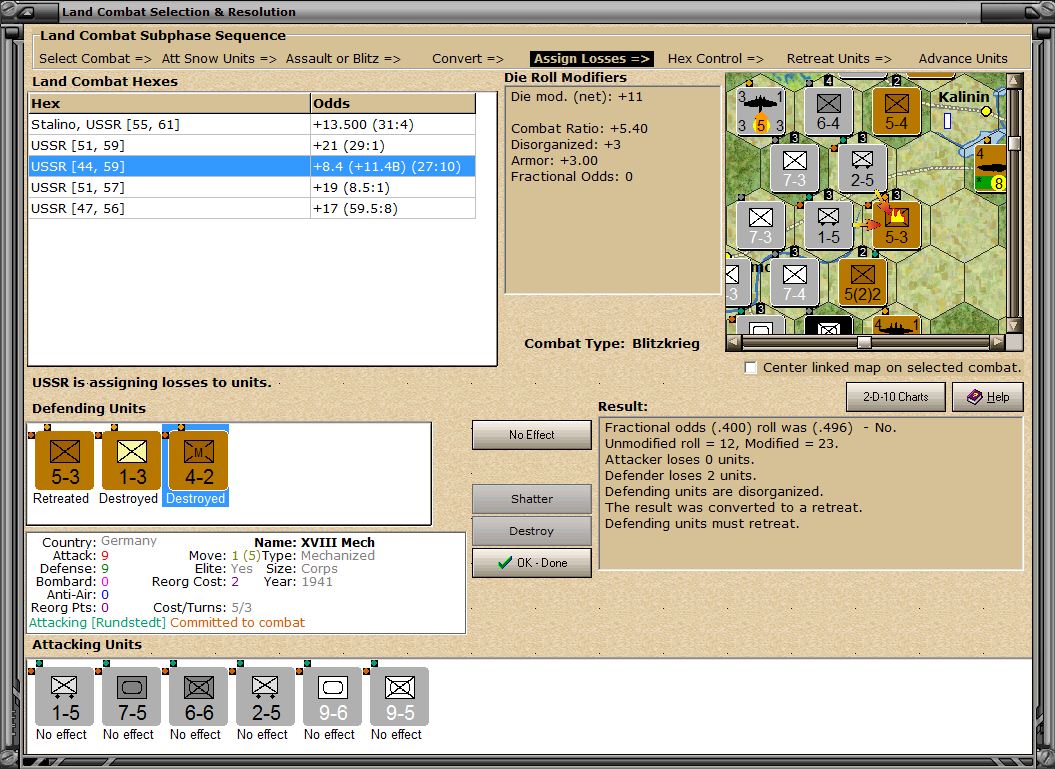Select the defending 5-3 Retreated unit counter
Viewport: 1055px width, 769px height.
[x=64, y=460]
